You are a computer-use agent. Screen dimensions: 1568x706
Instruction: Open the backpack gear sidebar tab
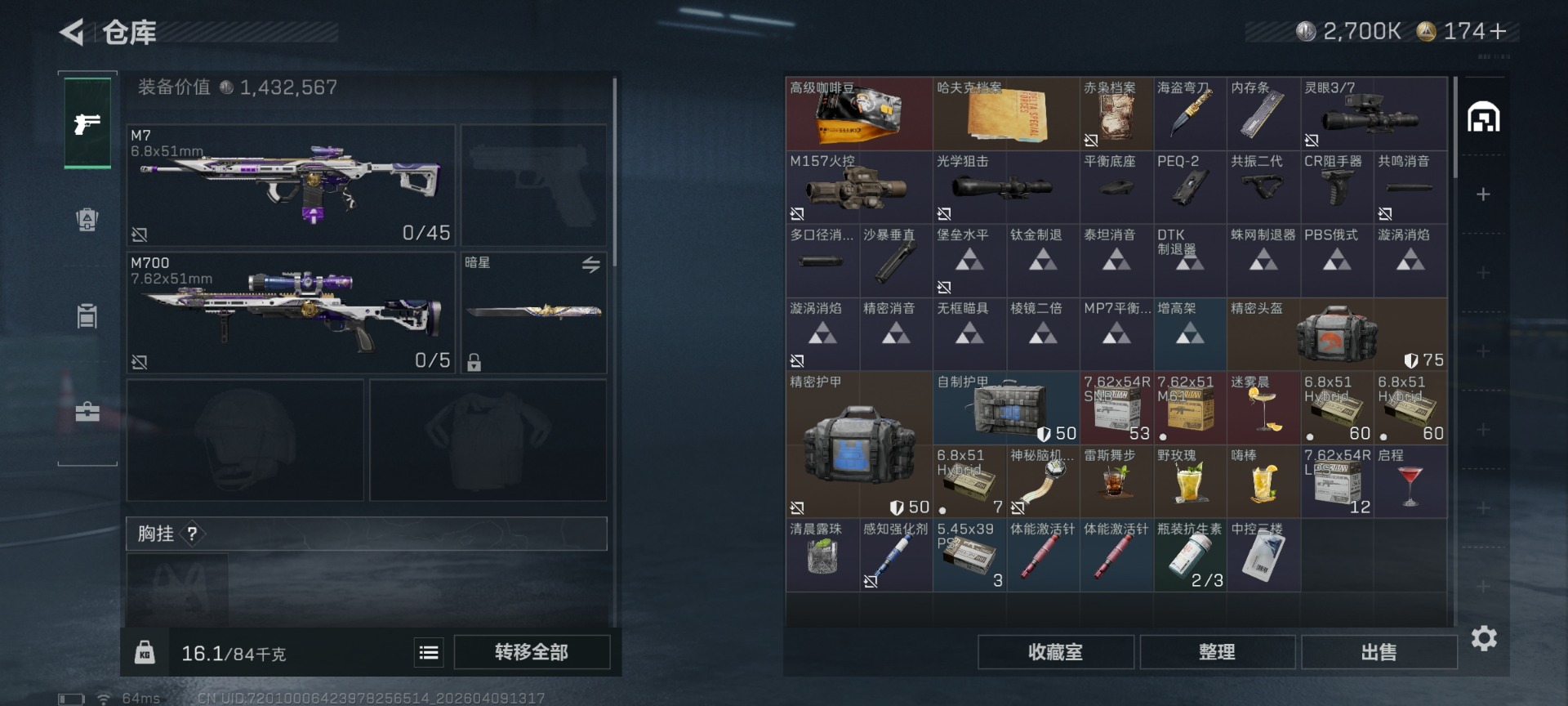(87, 220)
